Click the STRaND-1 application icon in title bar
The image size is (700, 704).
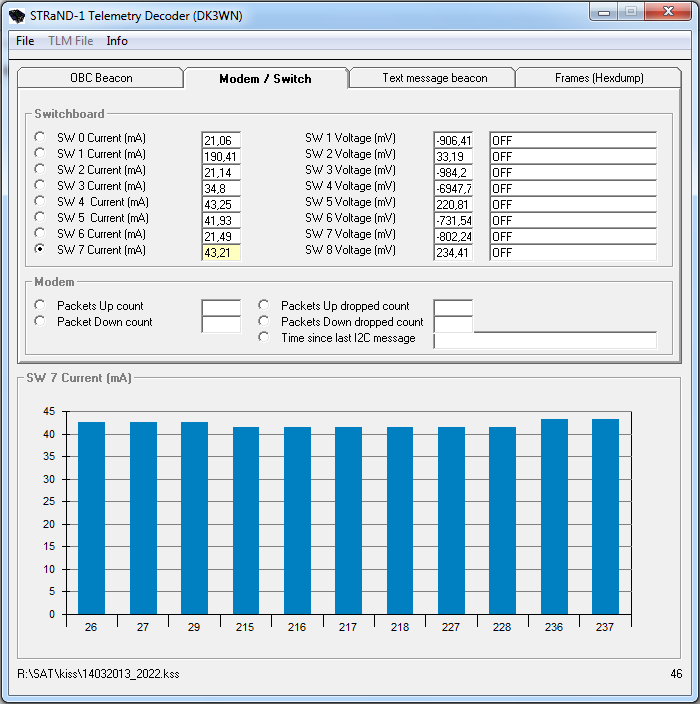pyautogui.click(x=15, y=15)
